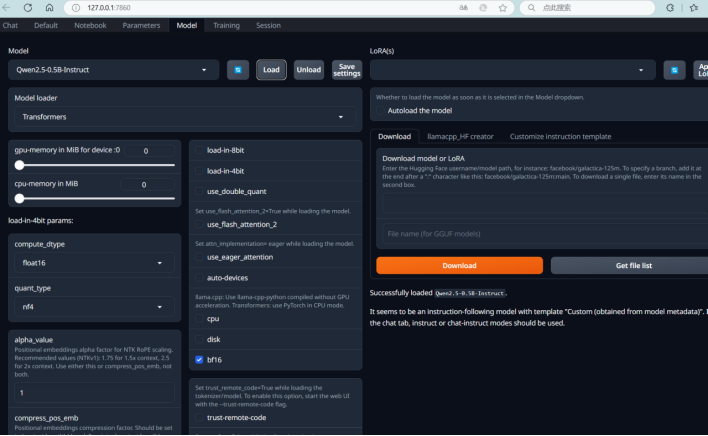Click the orange Download button

click(459, 265)
